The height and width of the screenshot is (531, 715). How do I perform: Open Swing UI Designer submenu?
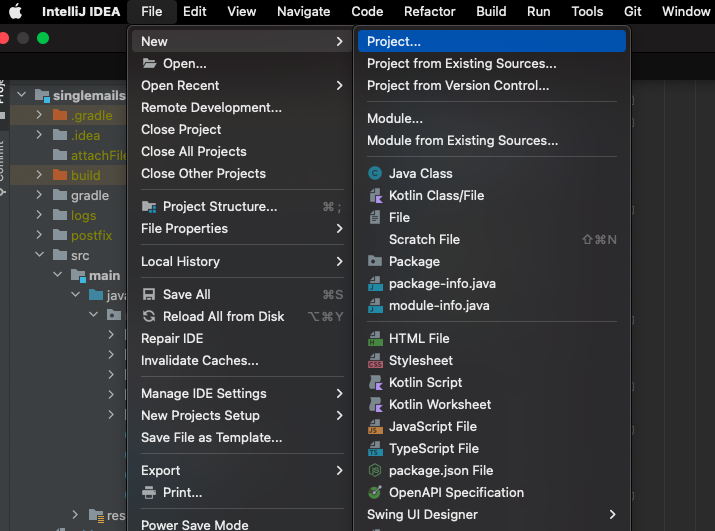point(492,515)
